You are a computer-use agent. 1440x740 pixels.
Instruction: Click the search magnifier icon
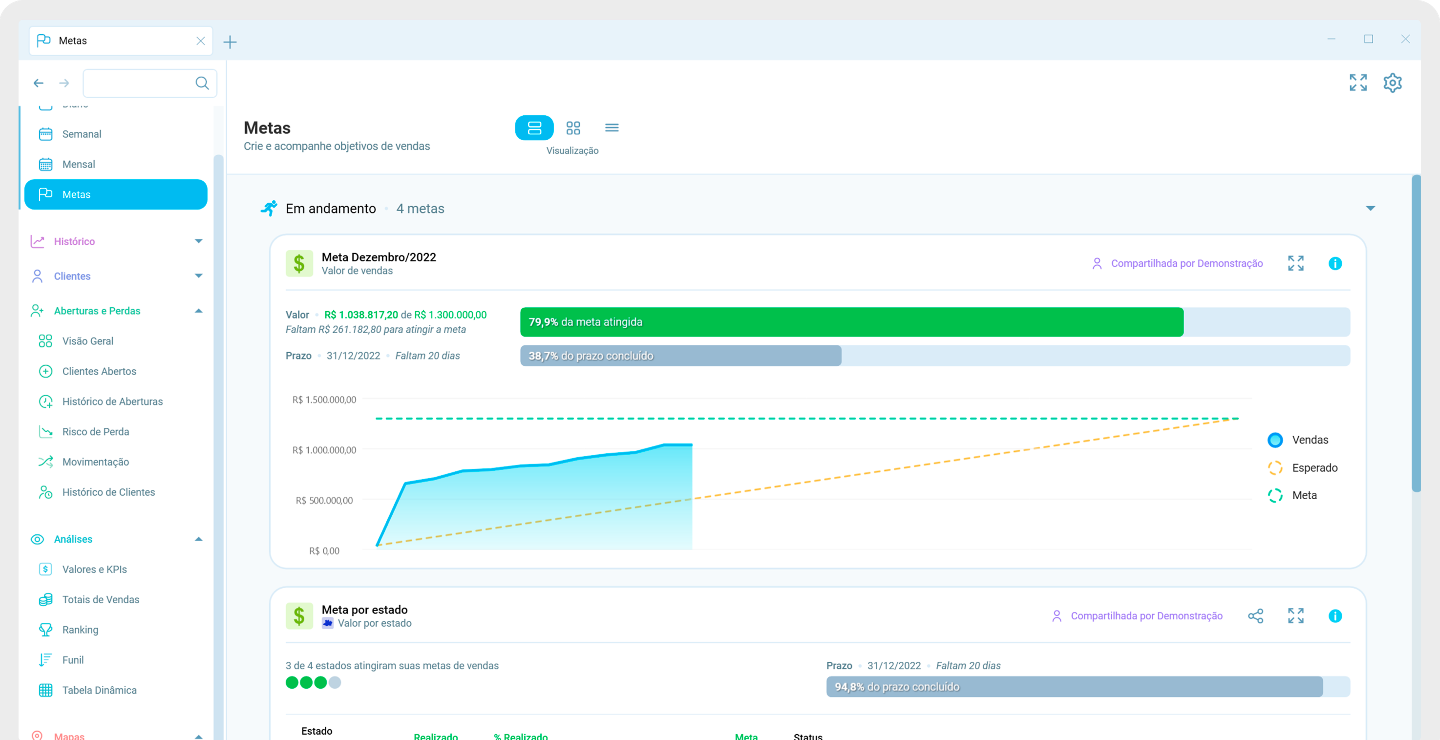[202, 83]
